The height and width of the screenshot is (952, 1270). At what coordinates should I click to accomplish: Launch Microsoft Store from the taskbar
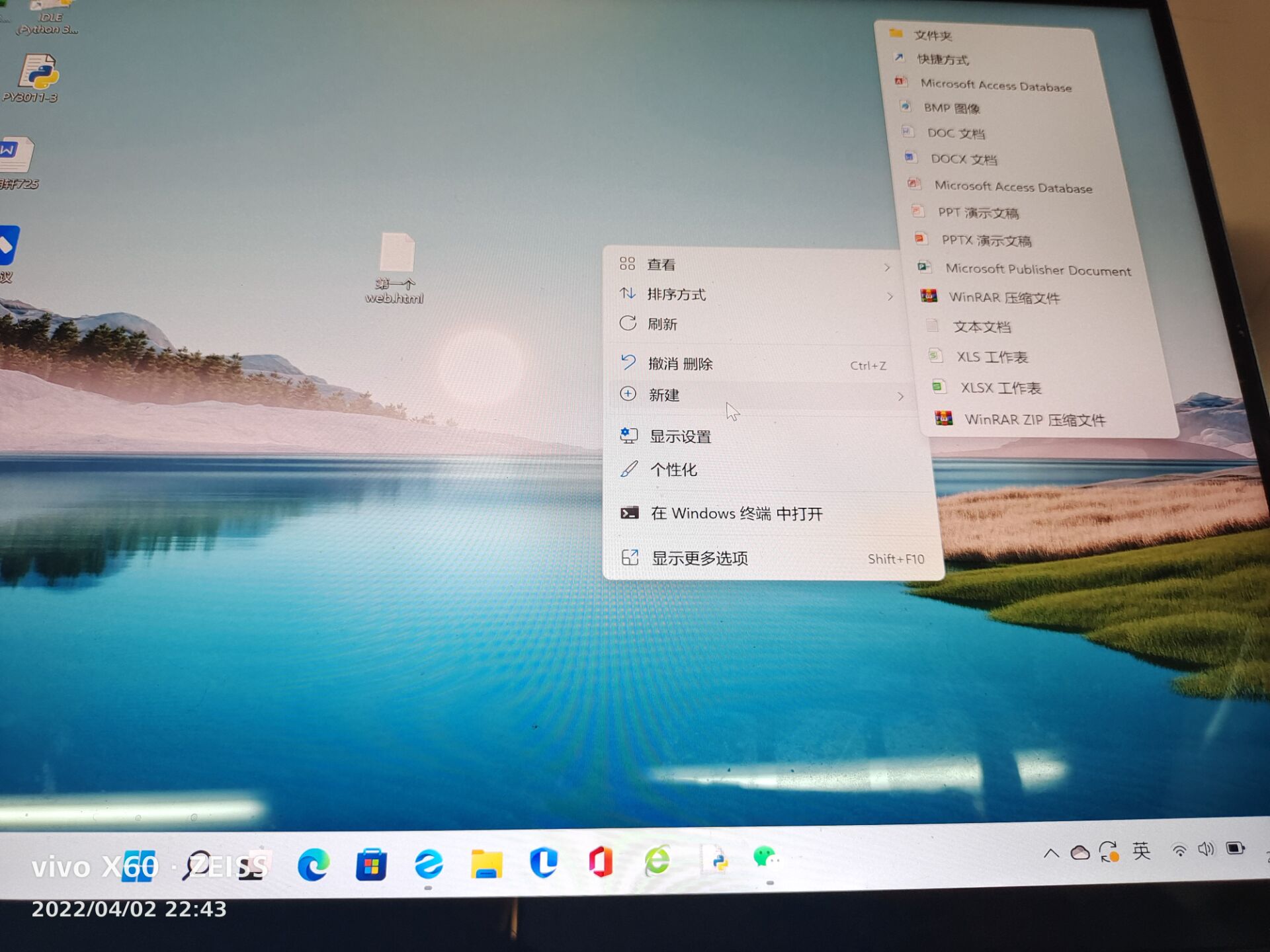tap(371, 864)
